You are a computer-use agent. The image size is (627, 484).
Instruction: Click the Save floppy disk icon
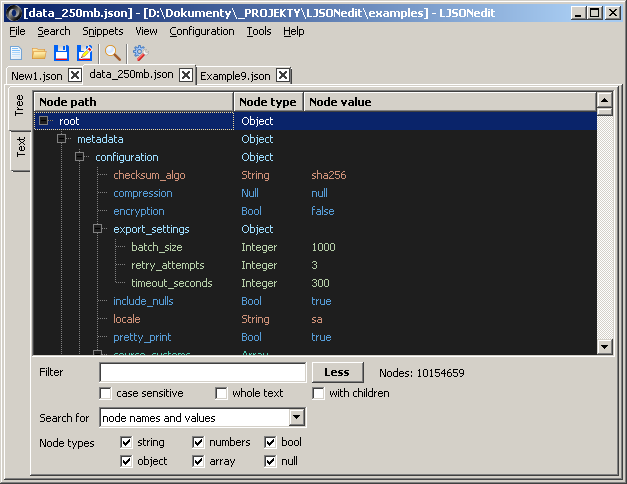[62, 53]
